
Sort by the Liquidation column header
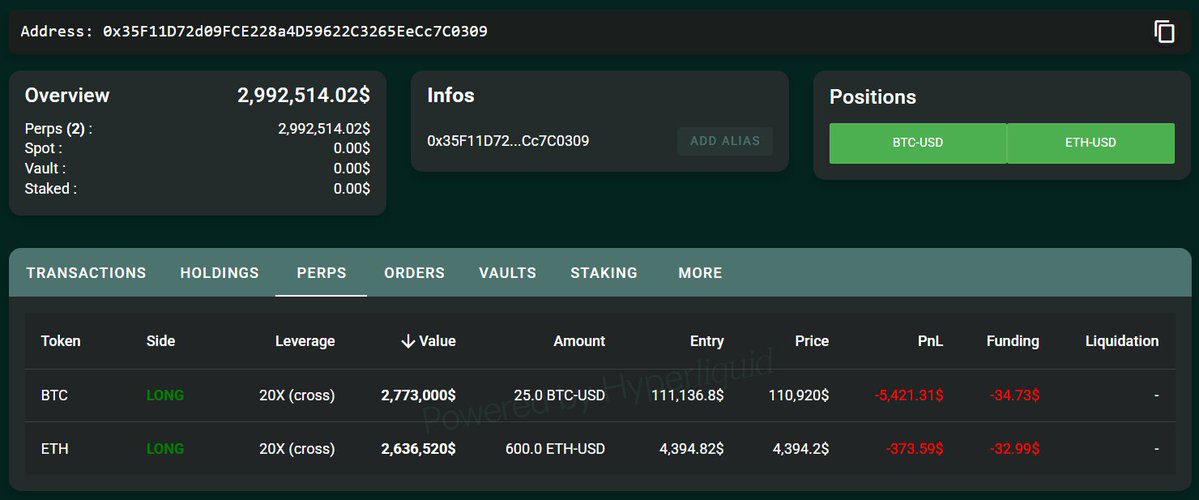pyautogui.click(x=1122, y=341)
